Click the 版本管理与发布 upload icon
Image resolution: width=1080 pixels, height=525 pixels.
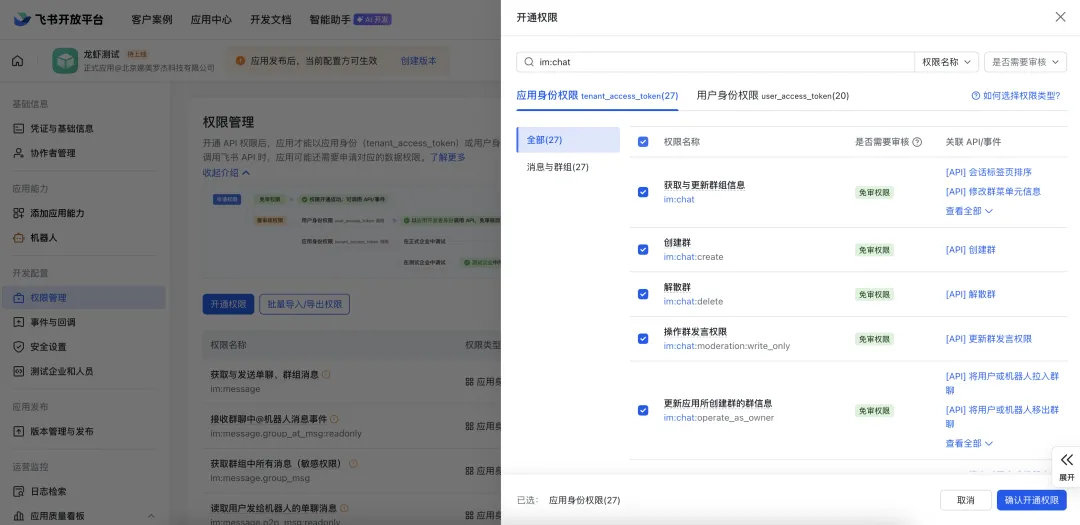click(x=19, y=431)
